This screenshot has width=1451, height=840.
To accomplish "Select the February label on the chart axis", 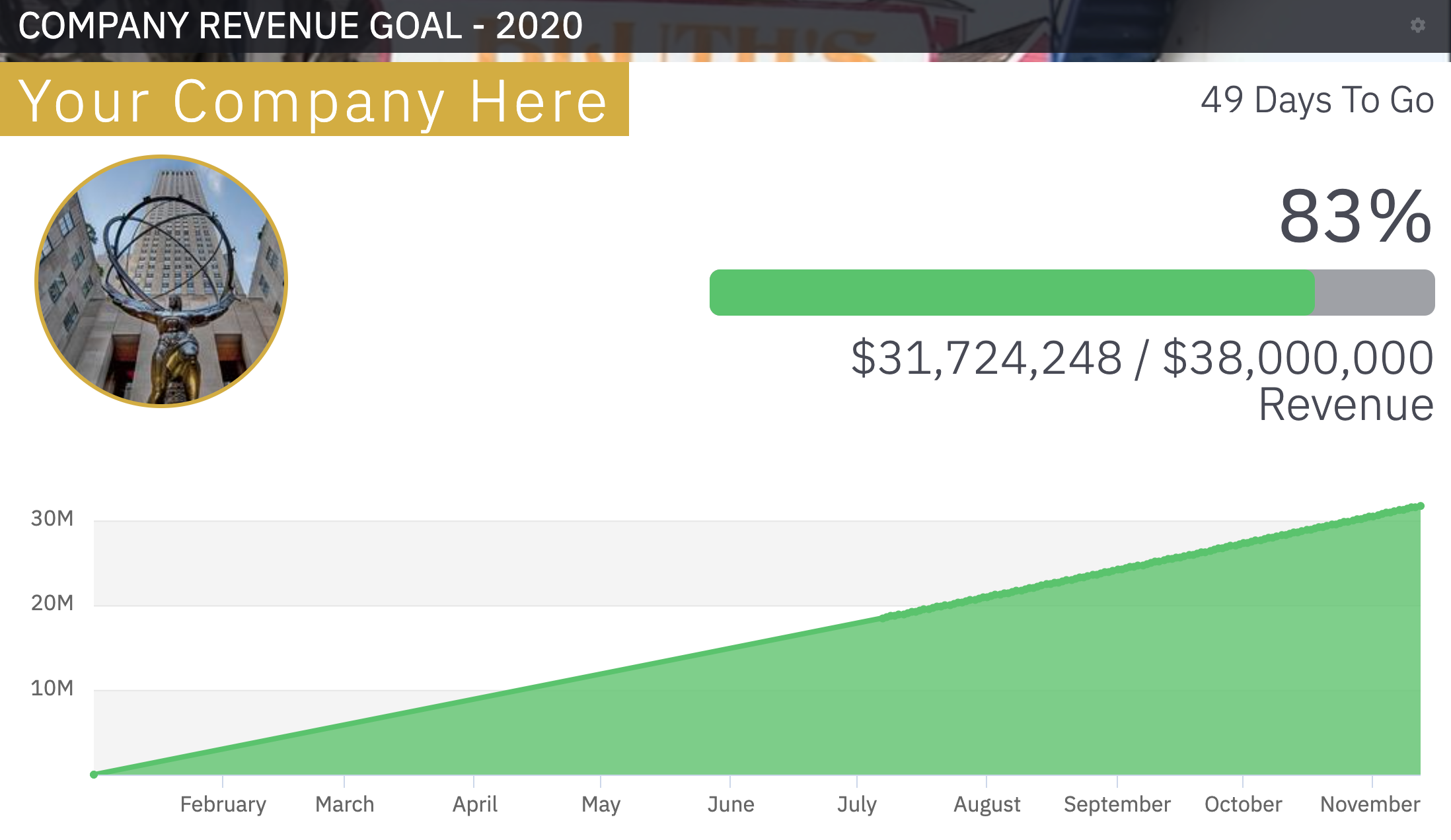I will [x=223, y=804].
